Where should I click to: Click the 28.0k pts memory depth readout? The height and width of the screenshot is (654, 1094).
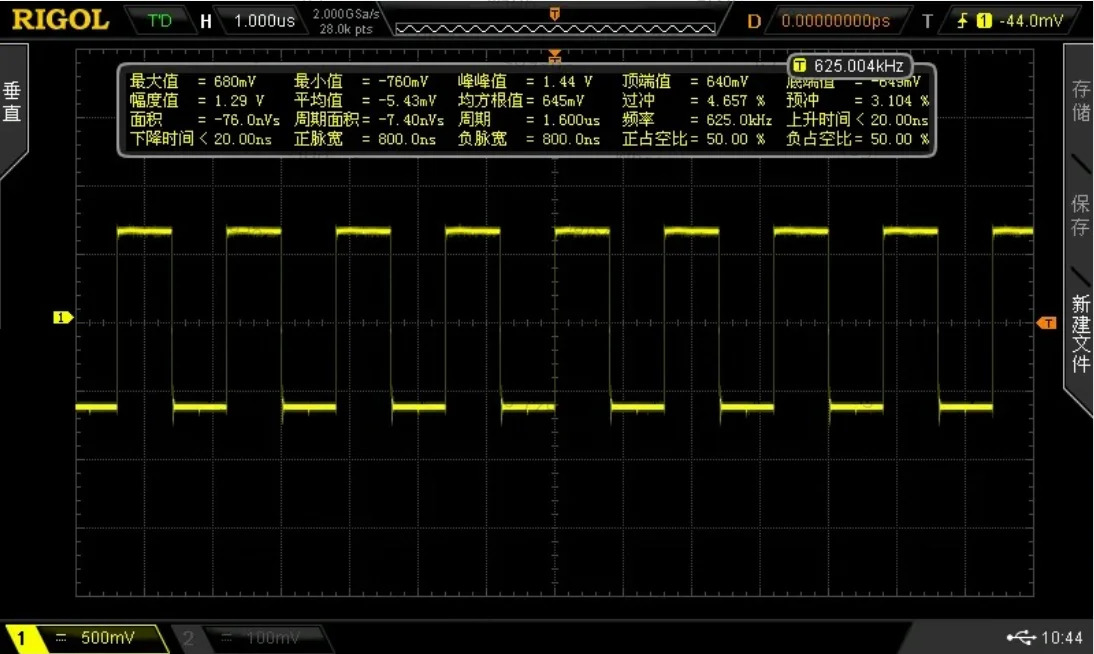click(346, 29)
